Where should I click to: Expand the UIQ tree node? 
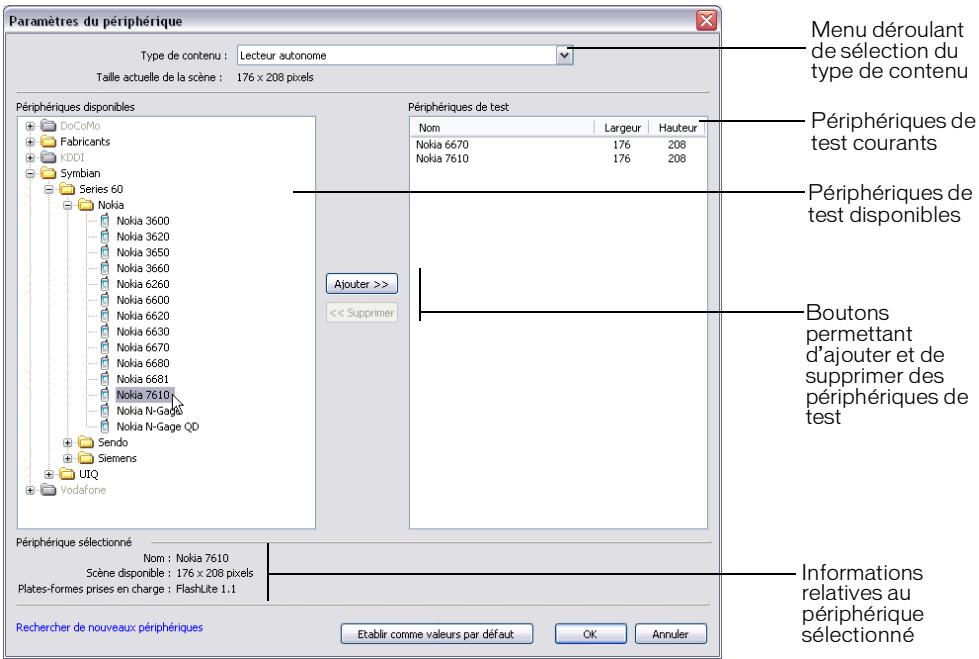[49, 474]
